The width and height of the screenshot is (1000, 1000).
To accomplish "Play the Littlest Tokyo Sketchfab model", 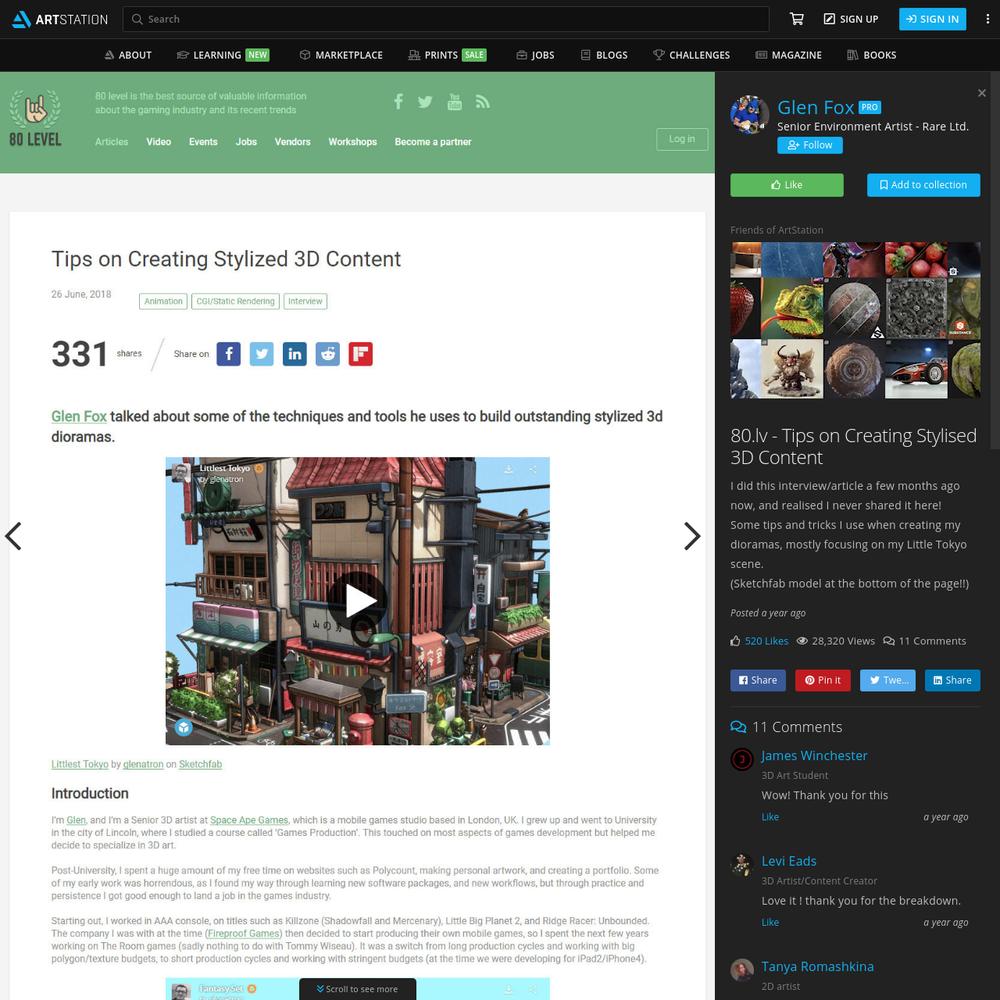I will [358, 601].
